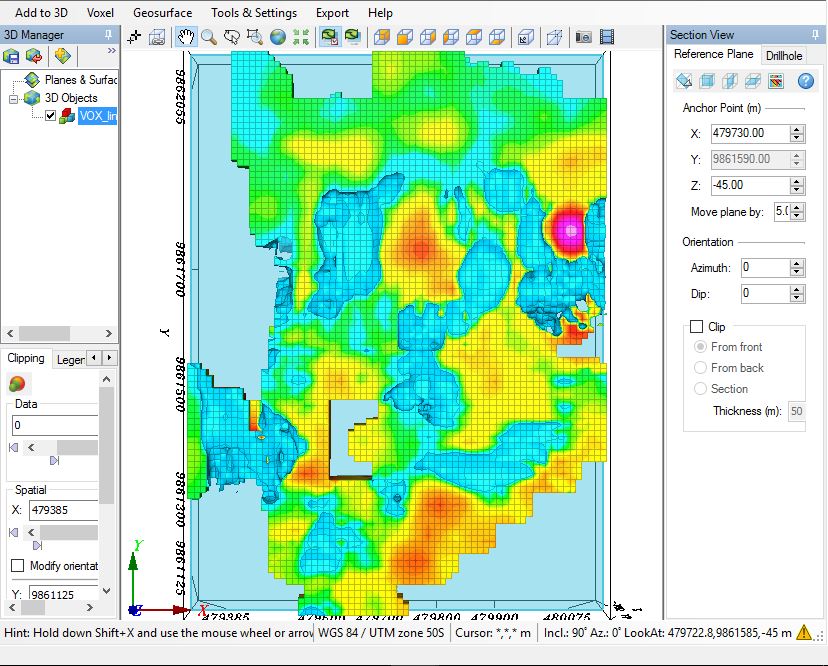Click the 3D Manager toolbar overflow chevron
The image size is (828, 666).
(111, 50)
